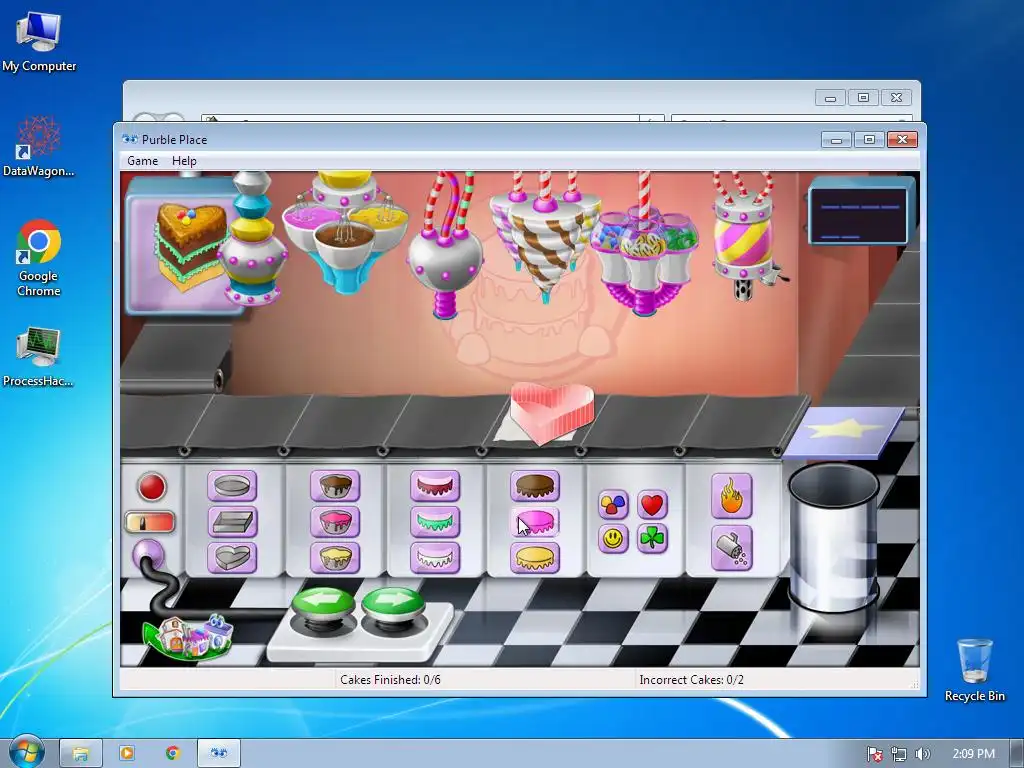The image size is (1024, 768).
Task: Click the pink heart pan on conveyor
Action: (x=552, y=412)
